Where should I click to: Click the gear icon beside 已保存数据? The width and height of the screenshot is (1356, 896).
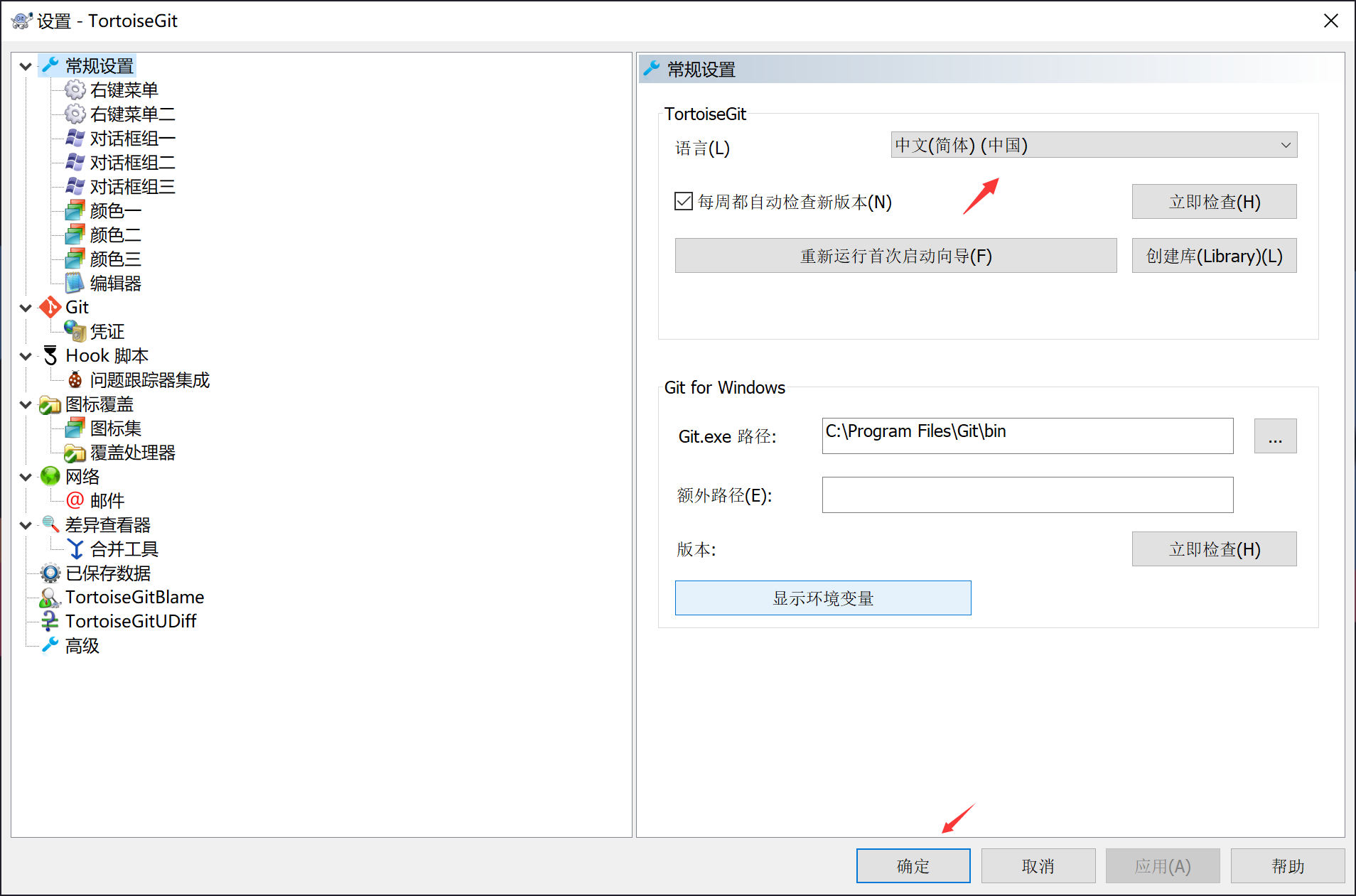[50, 573]
